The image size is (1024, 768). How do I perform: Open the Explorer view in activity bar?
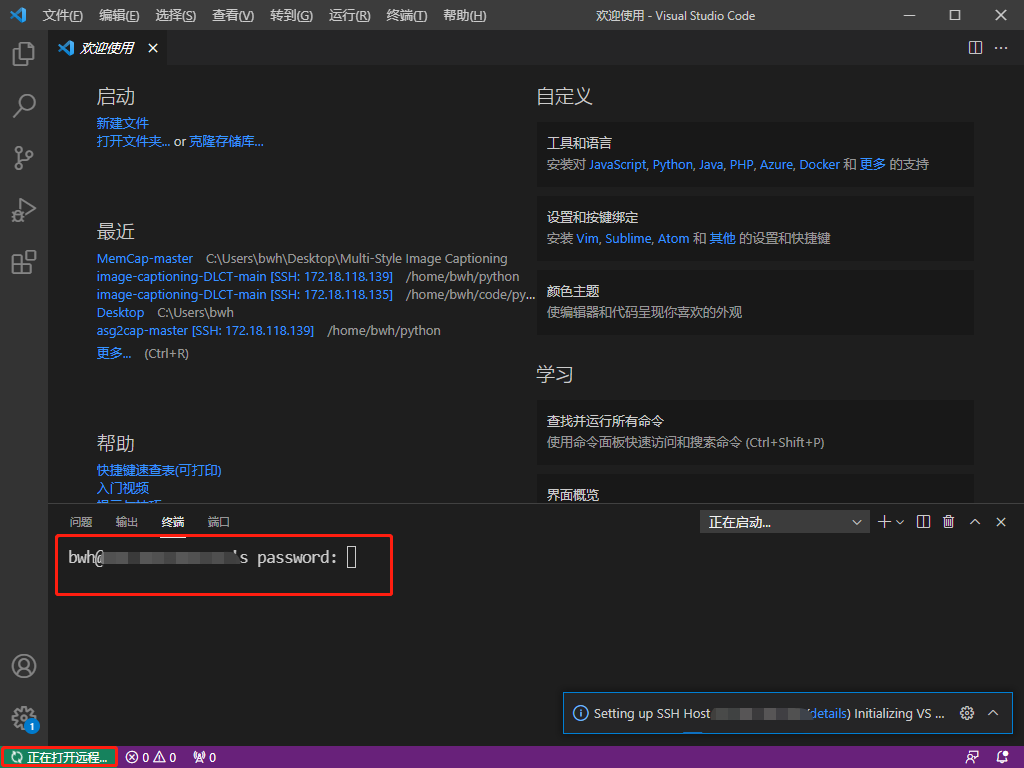pyautogui.click(x=24, y=54)
